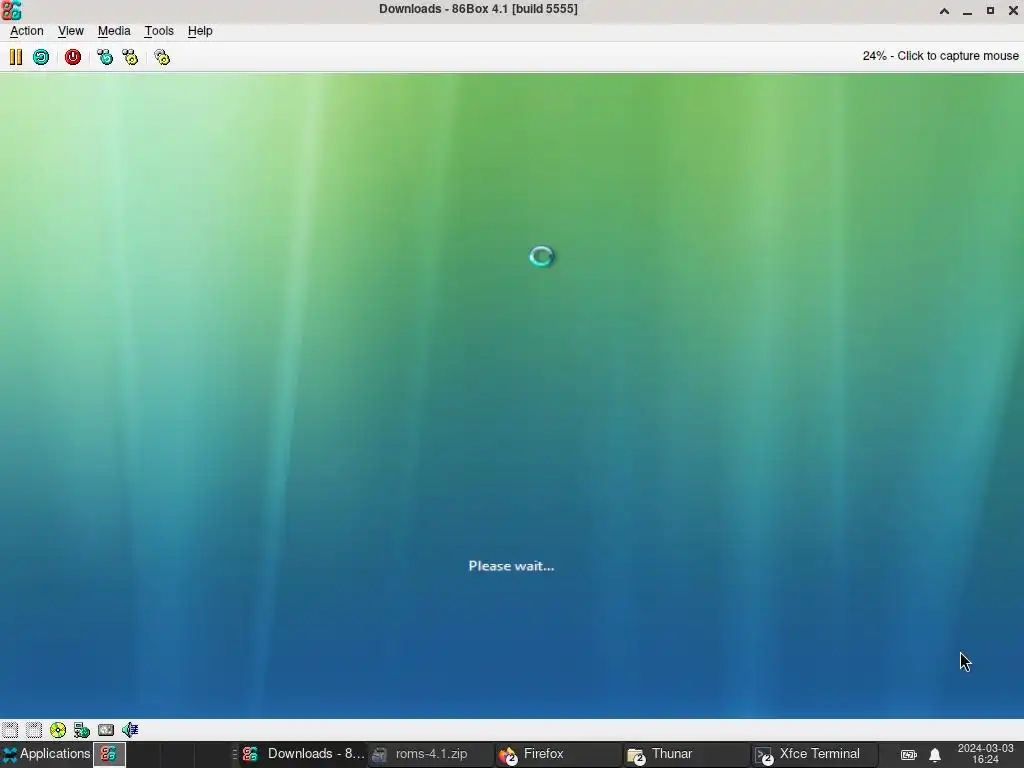Click the speaker sound status icon
Image resolution: width=1024 pixels, height=768 pixels.
(x=130, y=729)
